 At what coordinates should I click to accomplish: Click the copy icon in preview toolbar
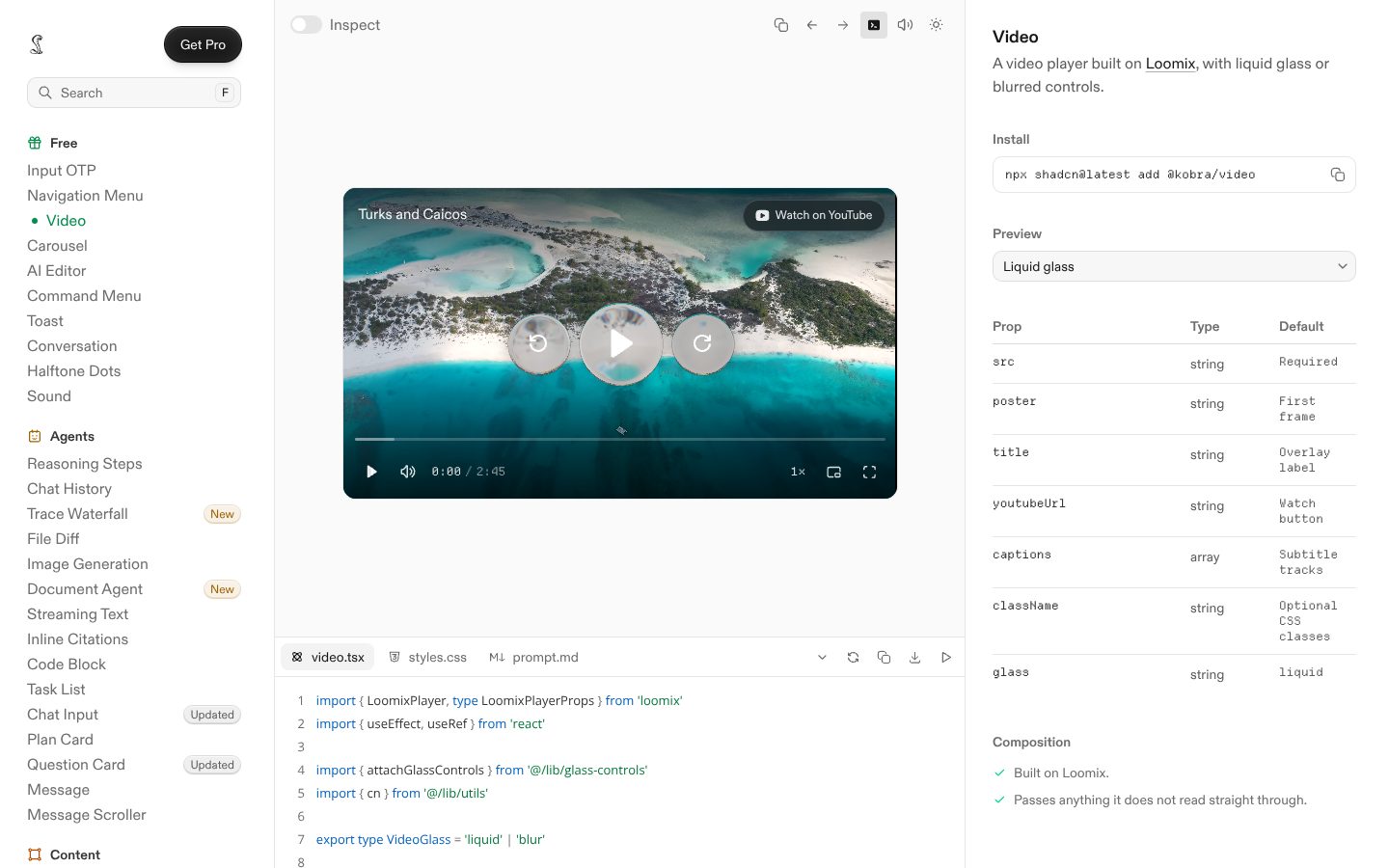pyautogui.click(x=781, y=25)
